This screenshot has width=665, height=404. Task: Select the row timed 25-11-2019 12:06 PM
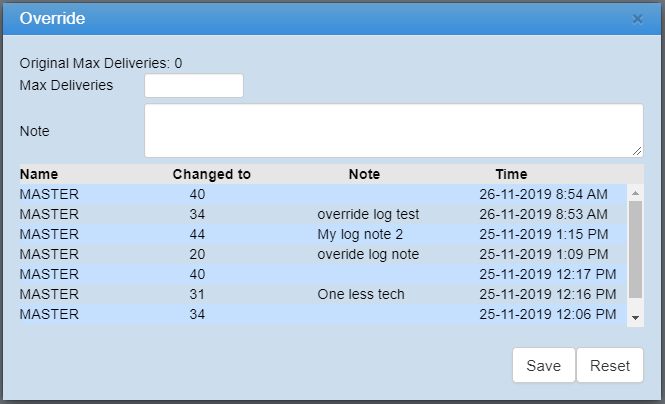[x=320, y=314]
